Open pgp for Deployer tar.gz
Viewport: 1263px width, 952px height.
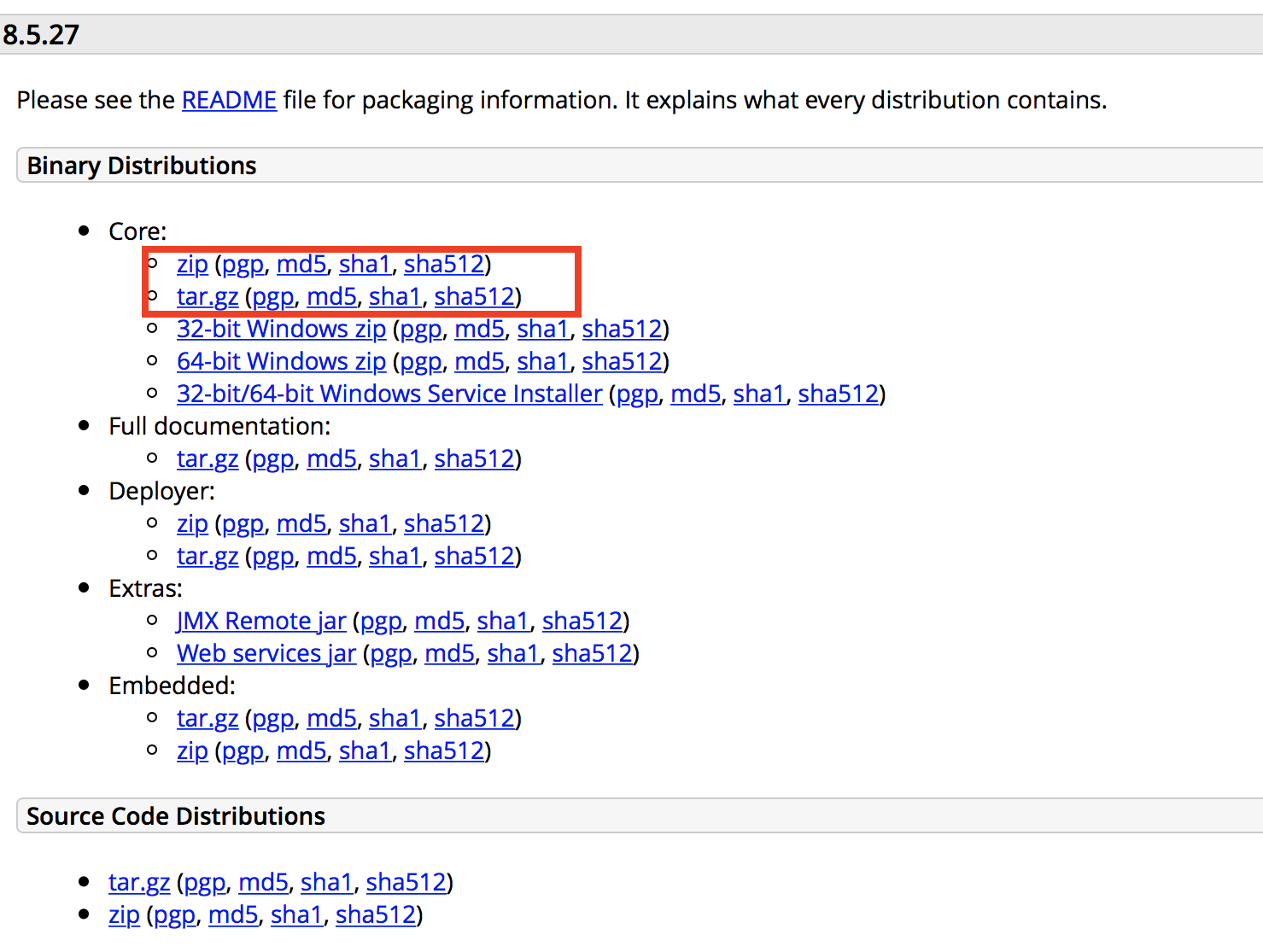[273, 557]
